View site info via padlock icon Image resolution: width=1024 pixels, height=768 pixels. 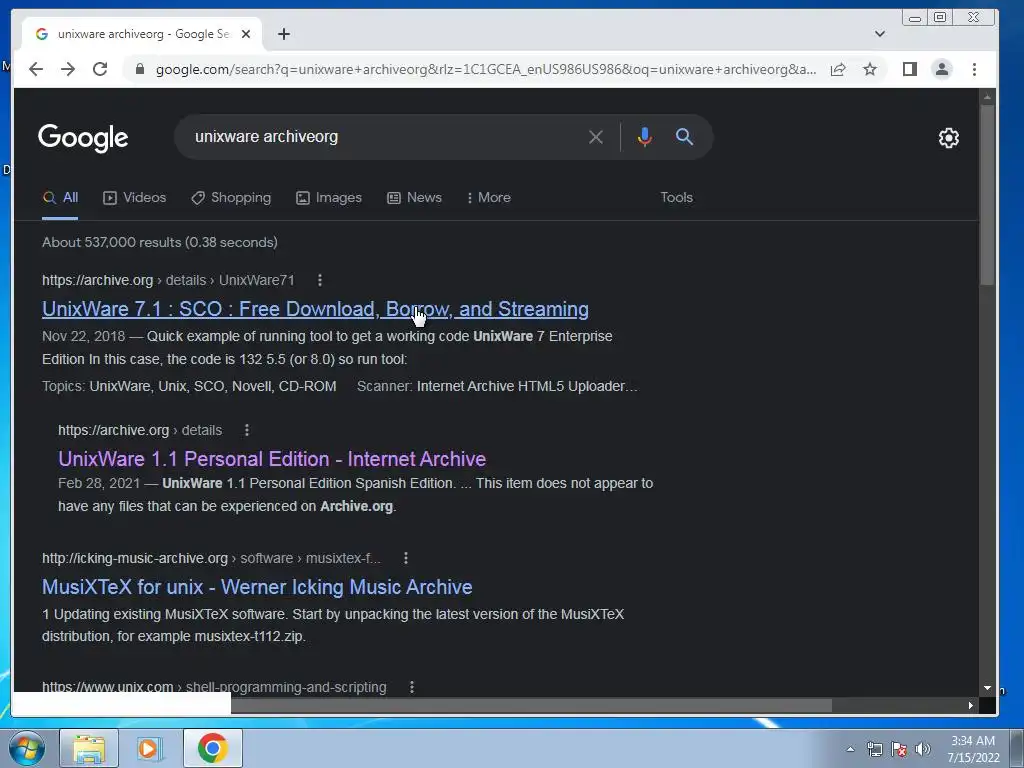(139, 69)
